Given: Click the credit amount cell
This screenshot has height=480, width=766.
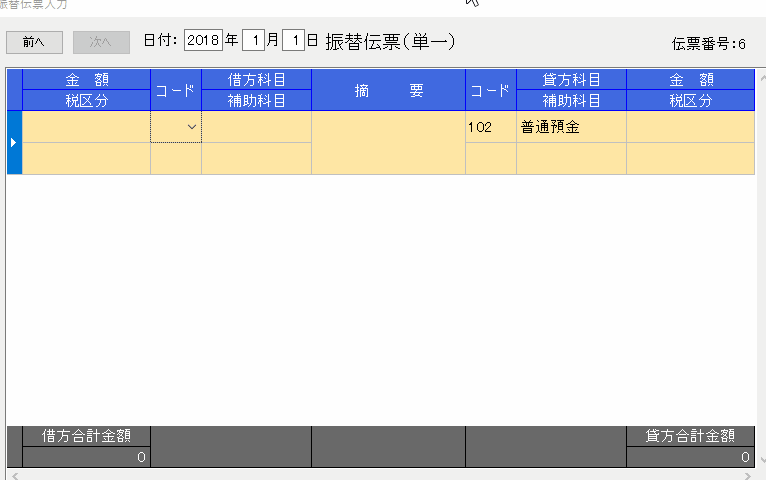Looking at the screenshot, I should 690,127.
